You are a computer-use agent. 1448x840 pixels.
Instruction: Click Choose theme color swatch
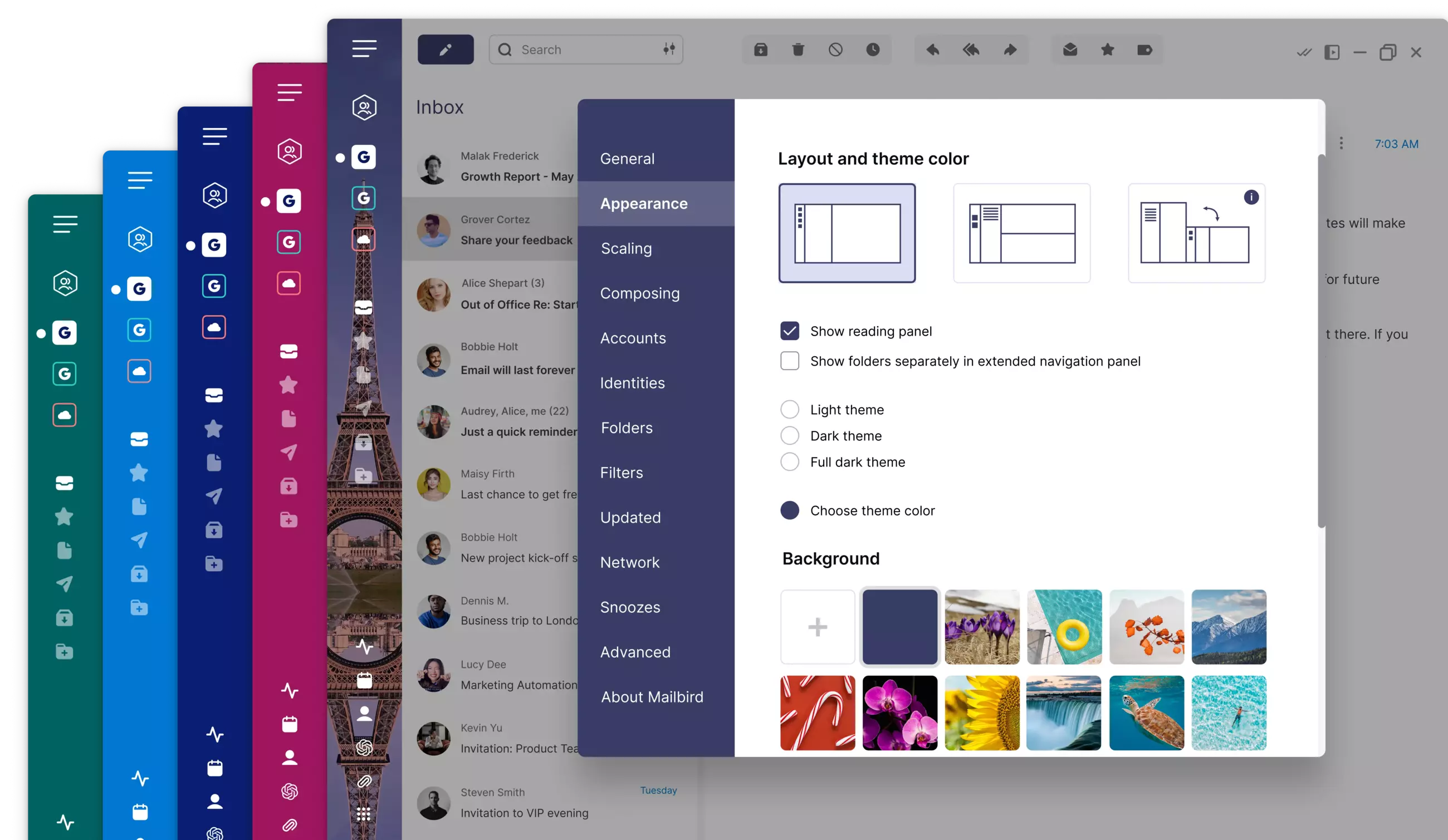(x=790, y=510)
